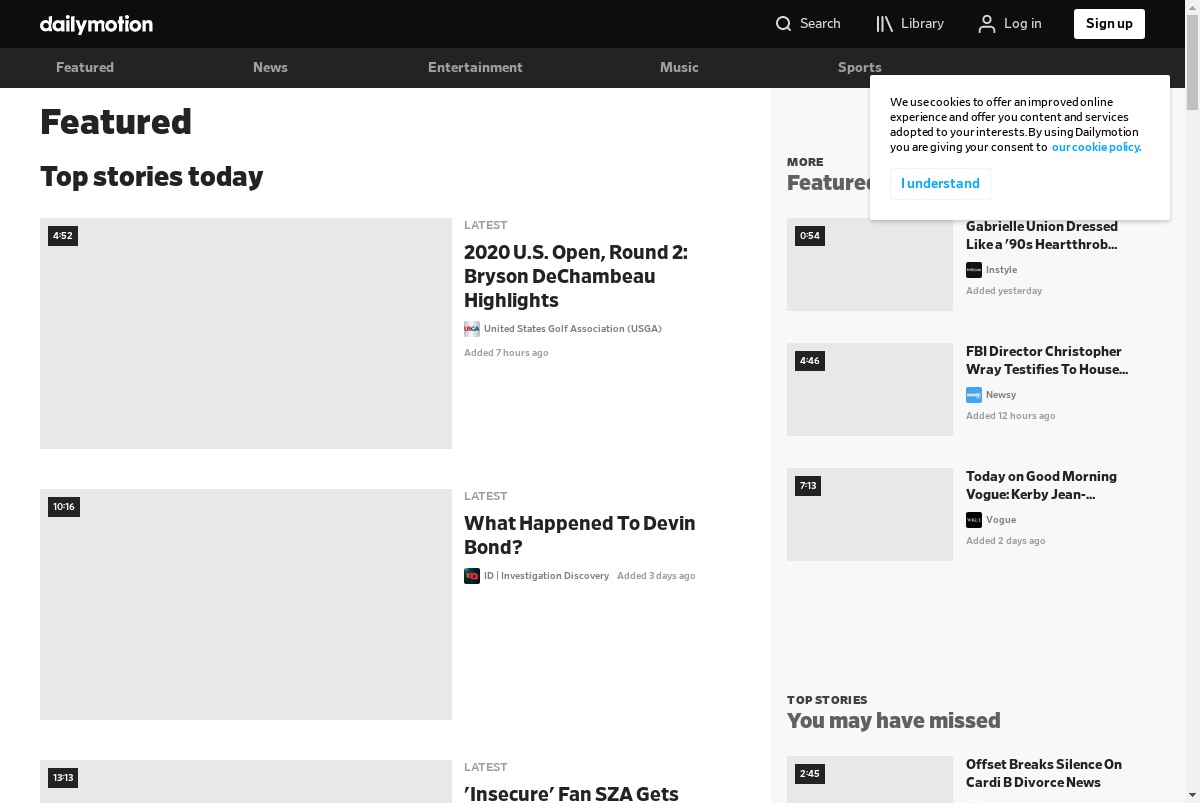This screenshot has width=1200, height=803.
Task: Open the 'Insecure' Fan SZA headline
Action: point(571,793)
